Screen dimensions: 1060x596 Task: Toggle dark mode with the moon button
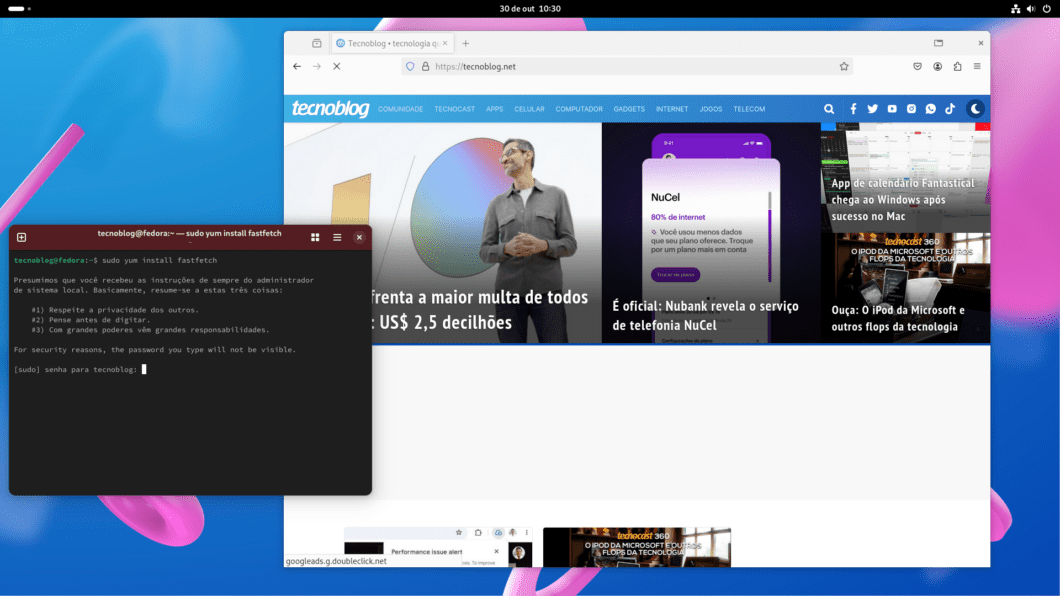(976, 109)
